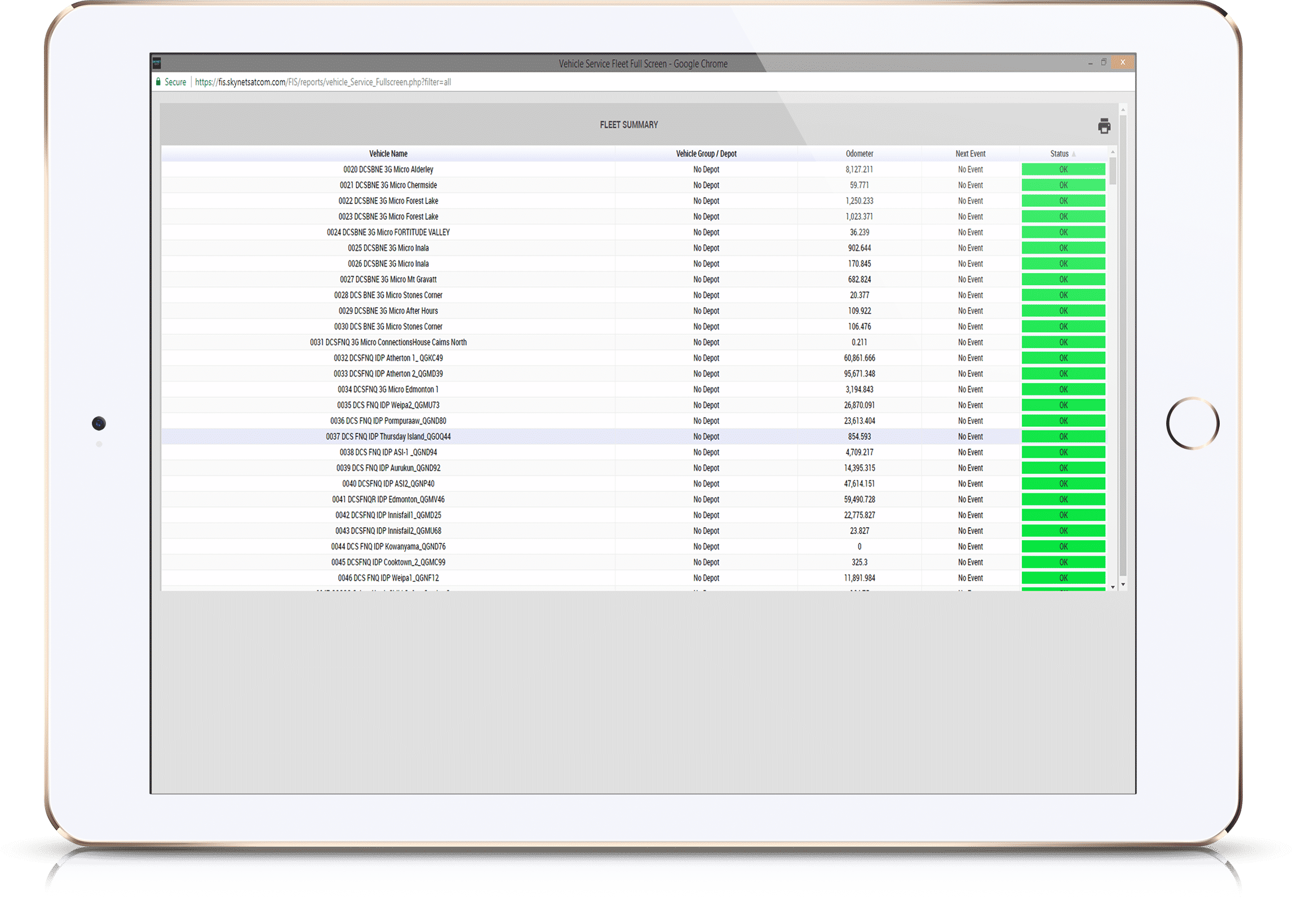This screenshot has width=1293, height=924.
Task: Minimize the Chrome window
Action: click(1090, 63)
